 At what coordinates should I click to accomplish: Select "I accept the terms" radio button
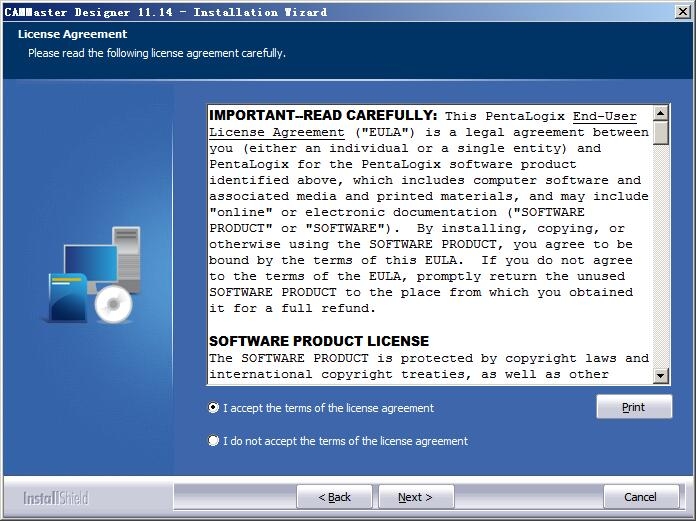[x=214, y=407]
